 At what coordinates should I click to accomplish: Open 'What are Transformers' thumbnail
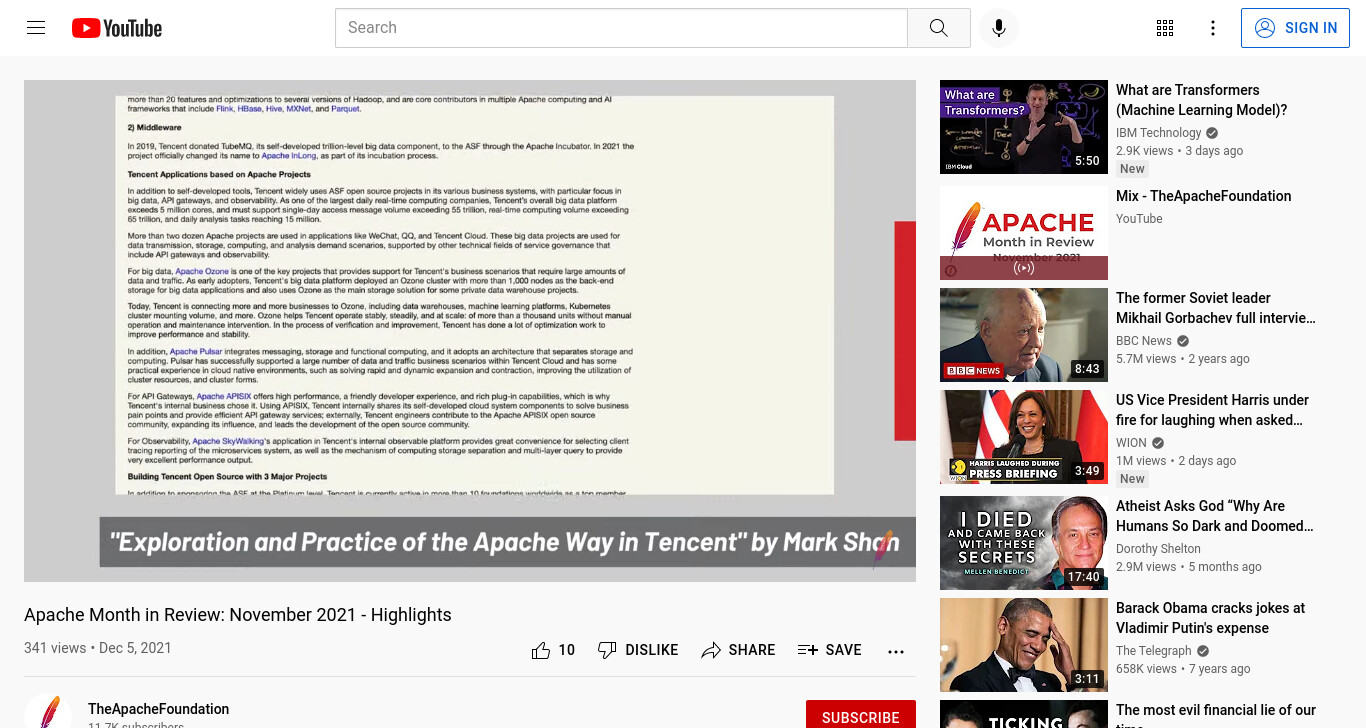point(1024,127)
